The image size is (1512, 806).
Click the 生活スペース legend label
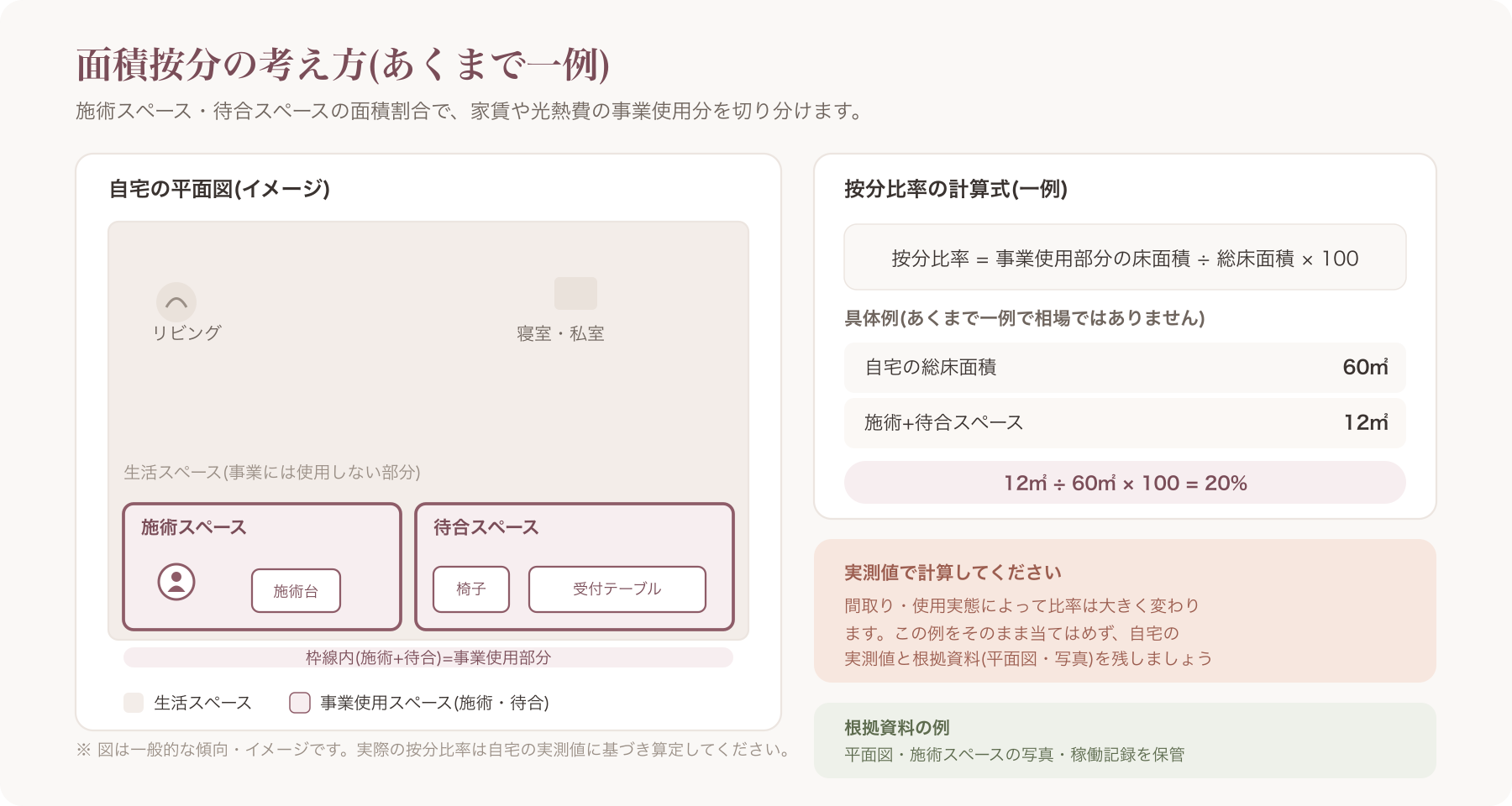202,703
